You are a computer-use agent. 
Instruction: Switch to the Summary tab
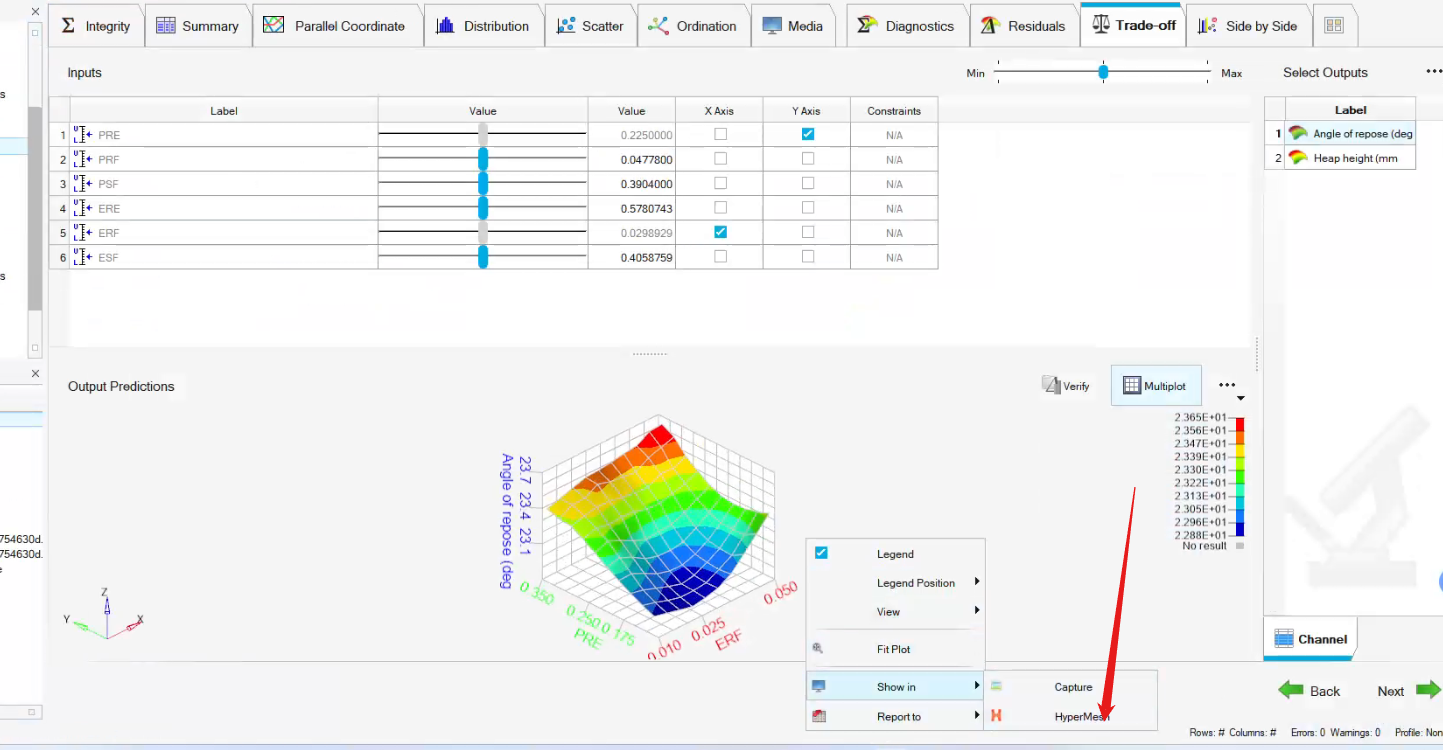point(198,26)
